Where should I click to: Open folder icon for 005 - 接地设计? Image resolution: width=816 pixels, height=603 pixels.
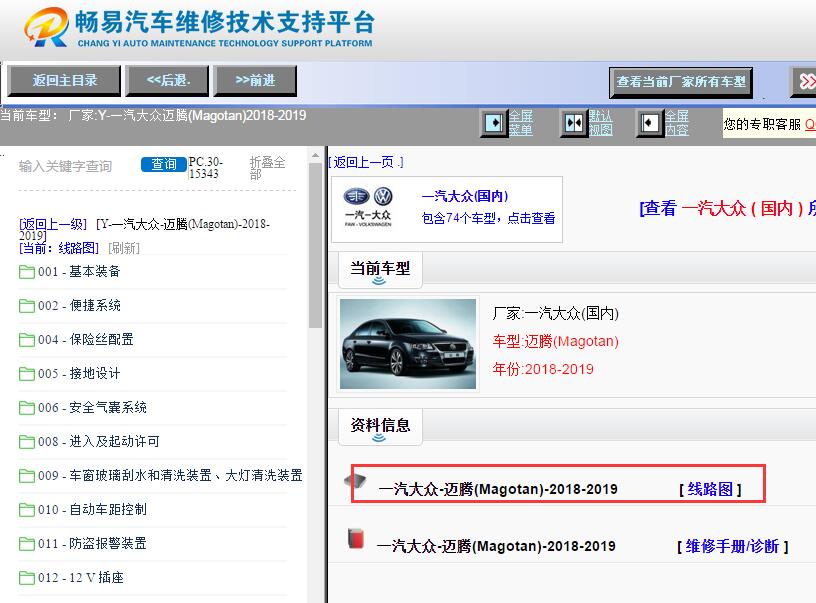coord(27,374)
